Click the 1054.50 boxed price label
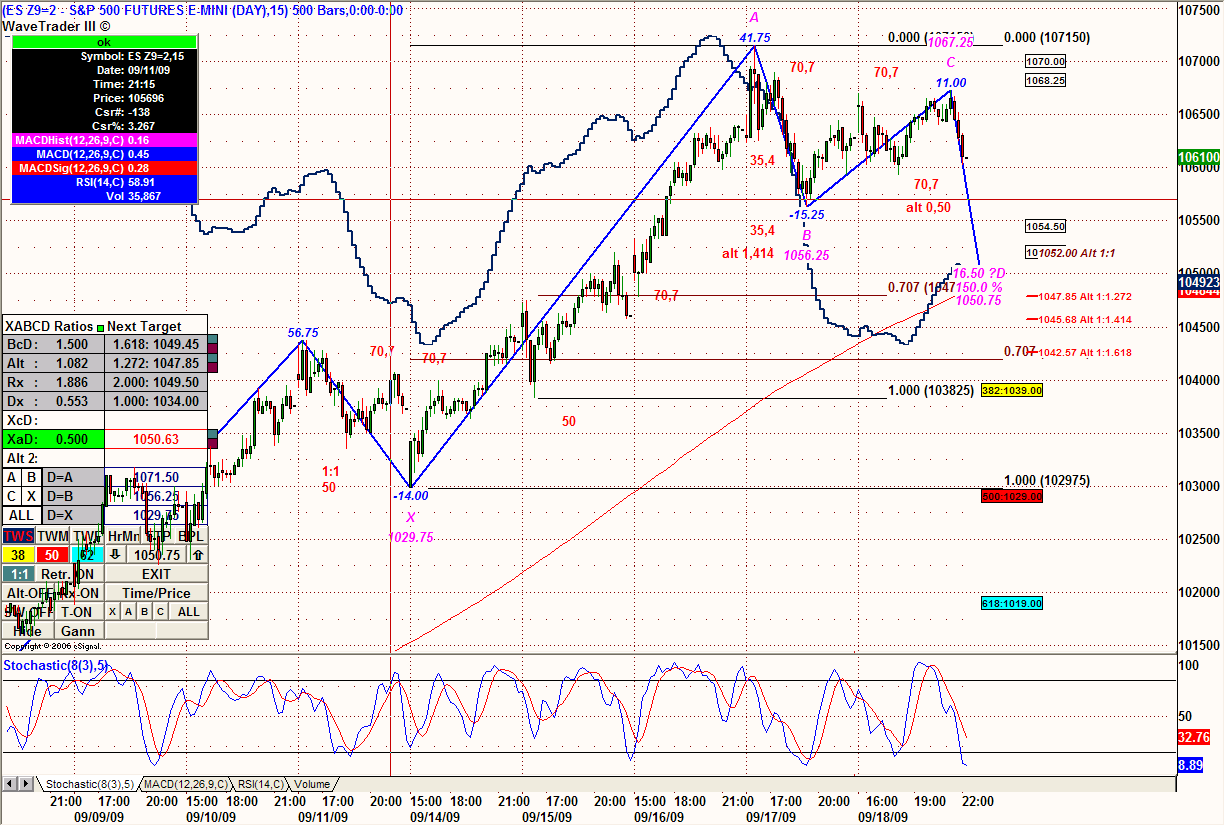Viewport: 1225px width, 826px height. pos(1045,227)
